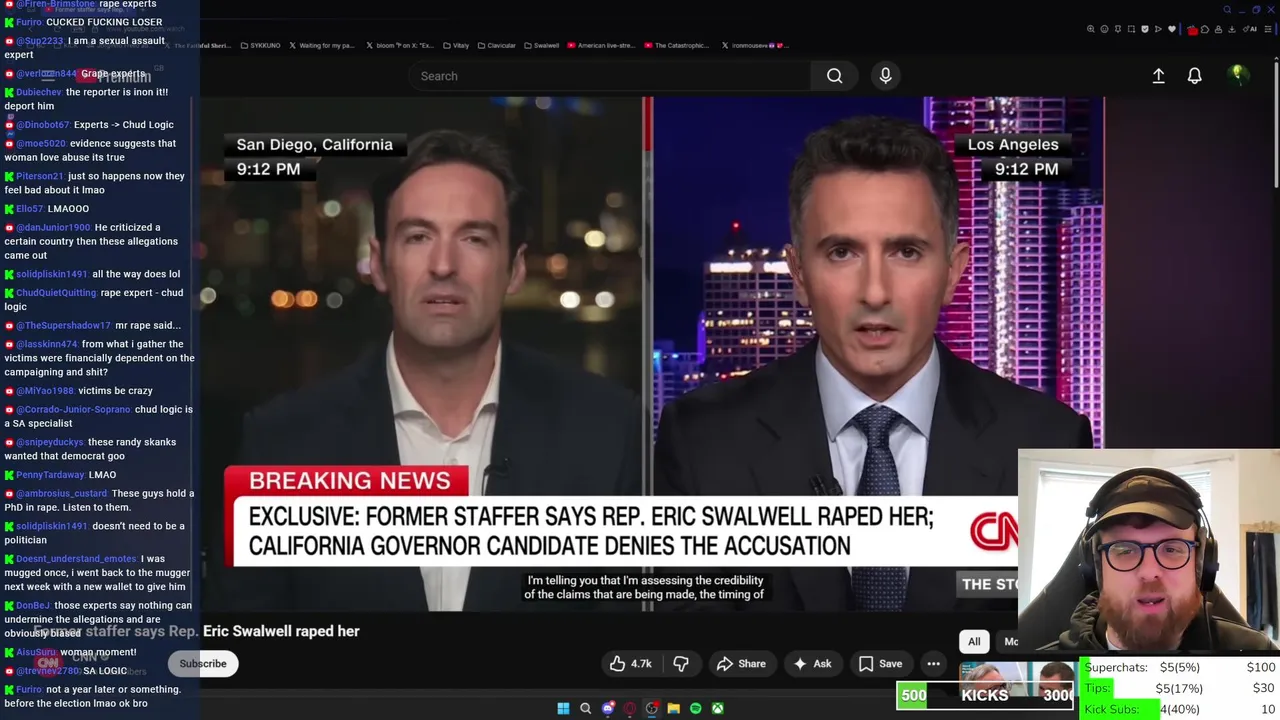
Task: Click chat username DonBeJ
Action: [33, 606]
